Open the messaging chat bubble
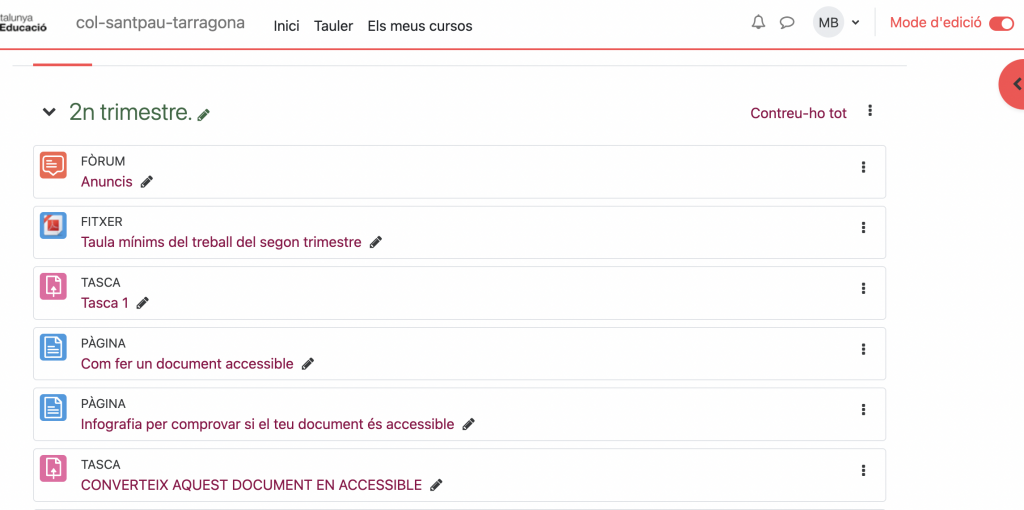1024x510 pixels. [x=787, y=23]
